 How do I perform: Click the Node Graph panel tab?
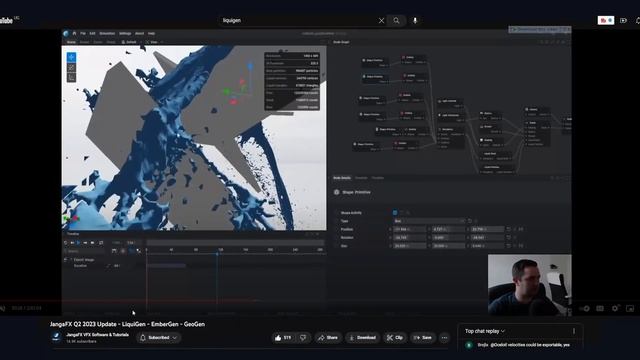[x=341, y=42]
